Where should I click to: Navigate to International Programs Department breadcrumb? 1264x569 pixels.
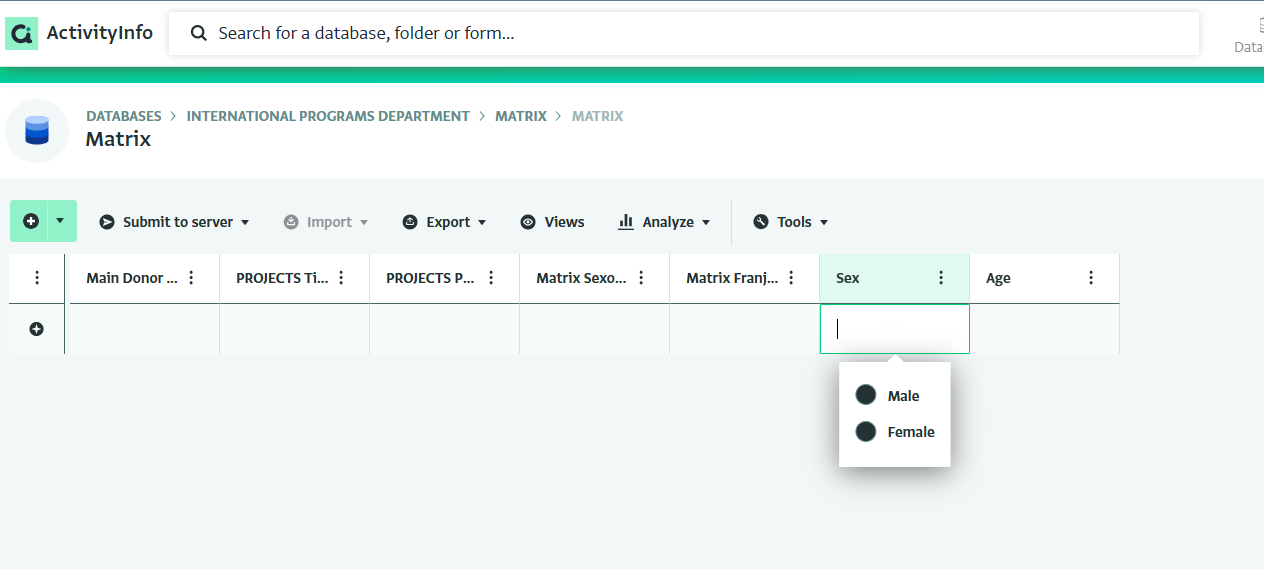(x=328, y=116)
